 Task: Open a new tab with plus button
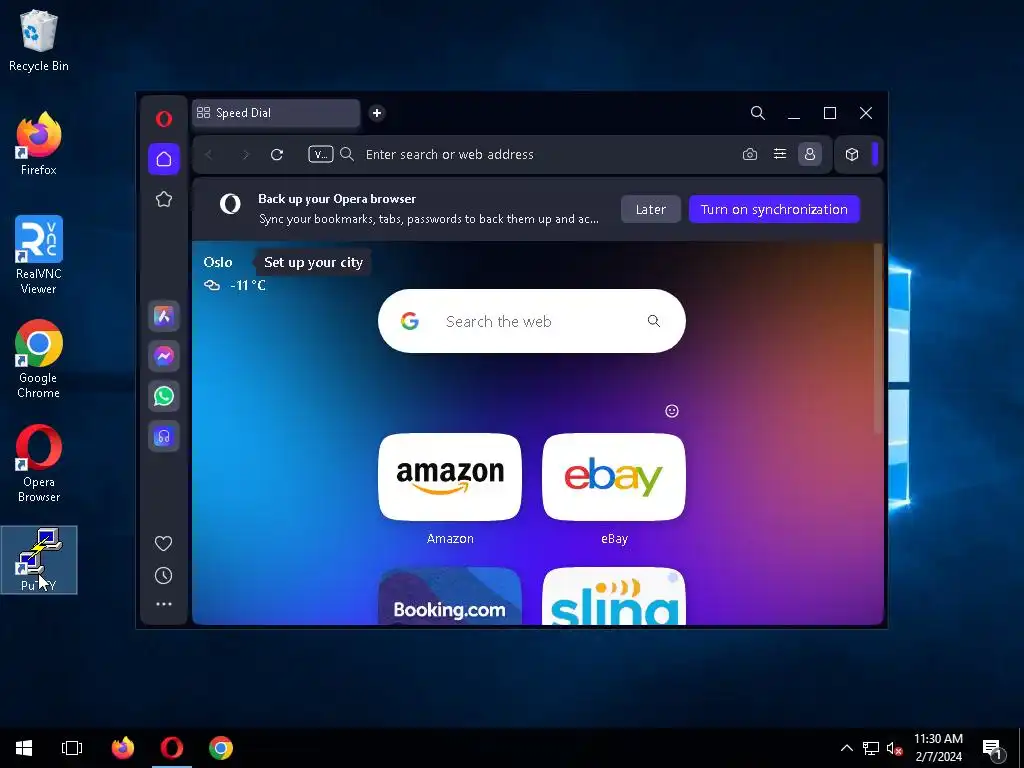tap(377, 113)
